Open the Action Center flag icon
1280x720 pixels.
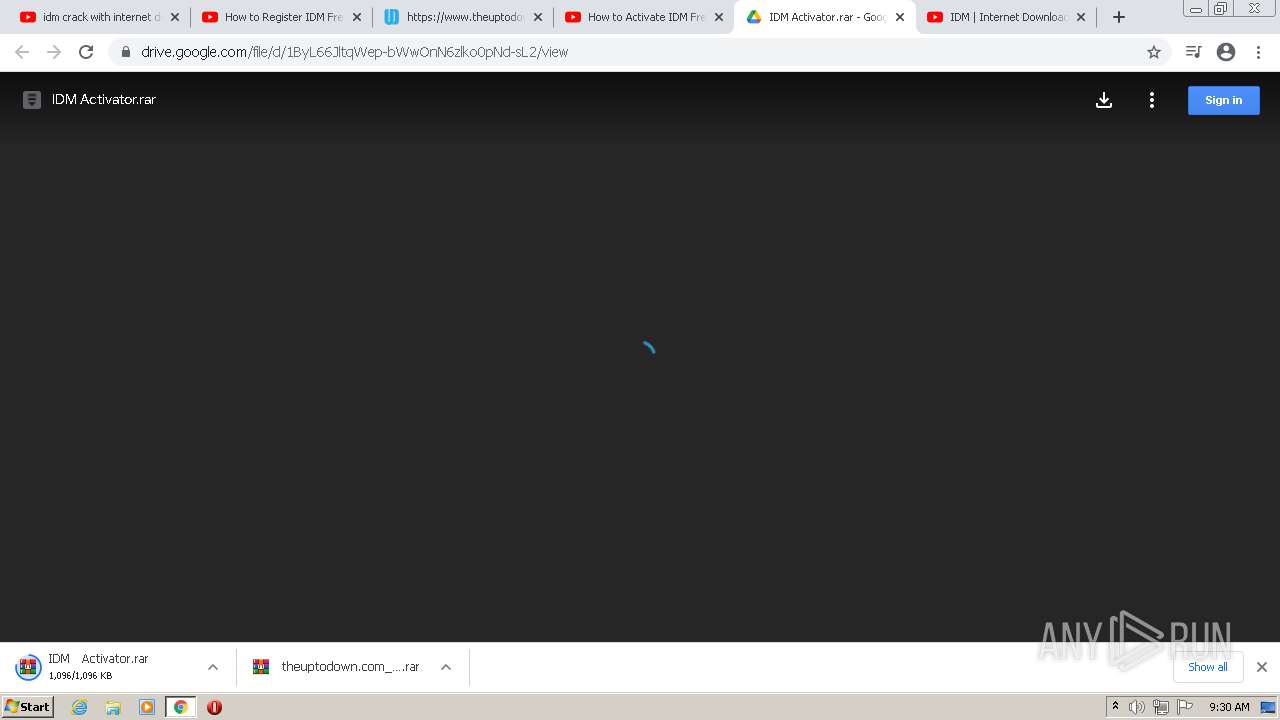[1185, 707]
